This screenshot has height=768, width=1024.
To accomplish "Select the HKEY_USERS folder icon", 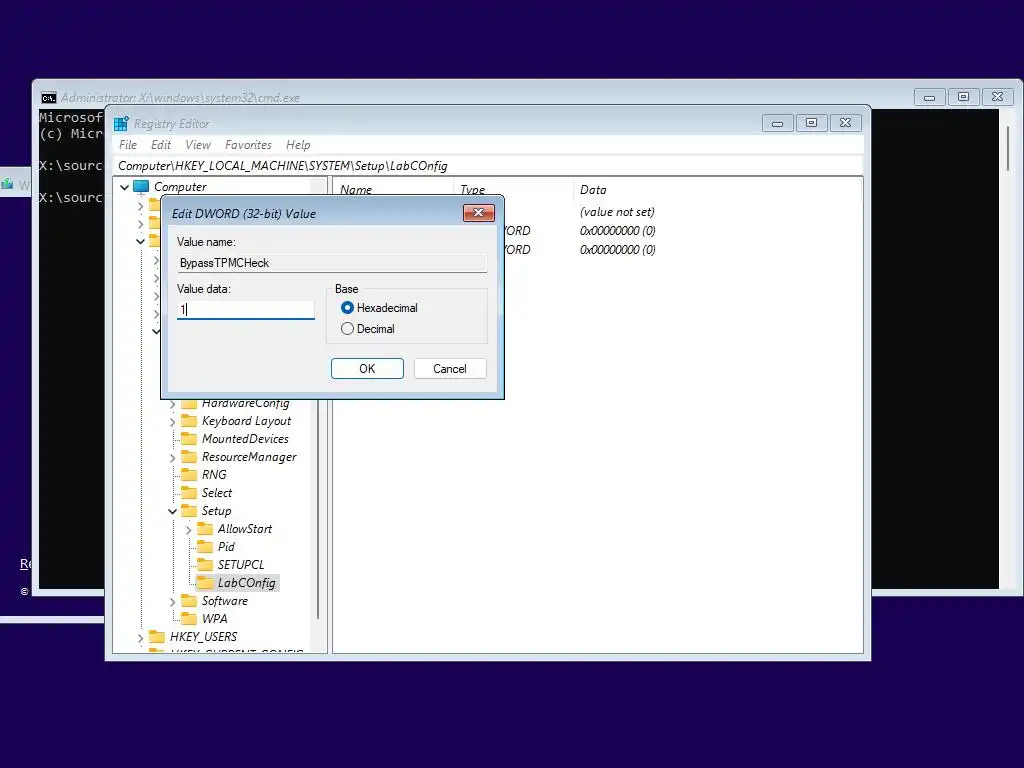I will (157, 636).
